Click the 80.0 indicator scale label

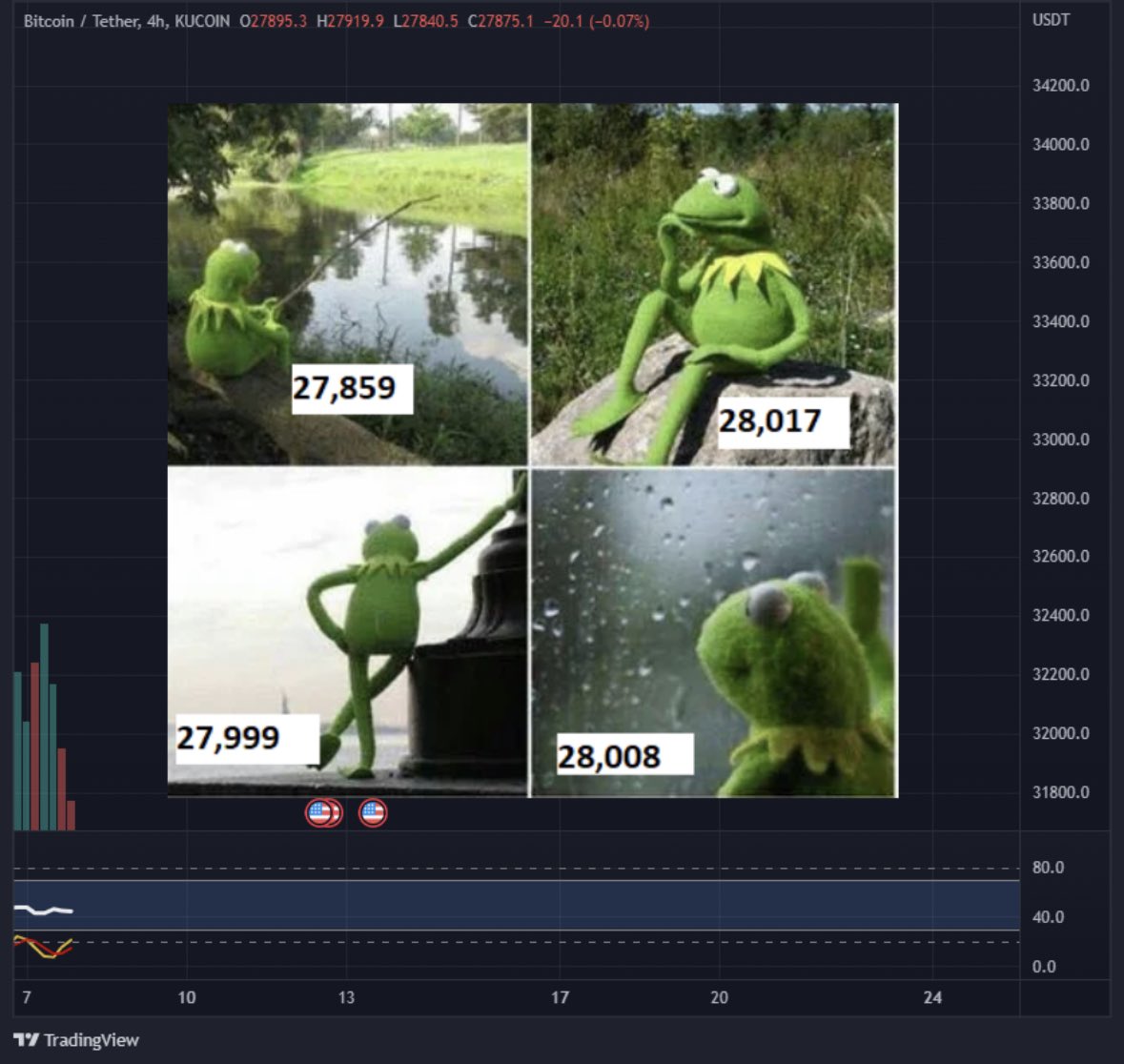(1048, 868)
